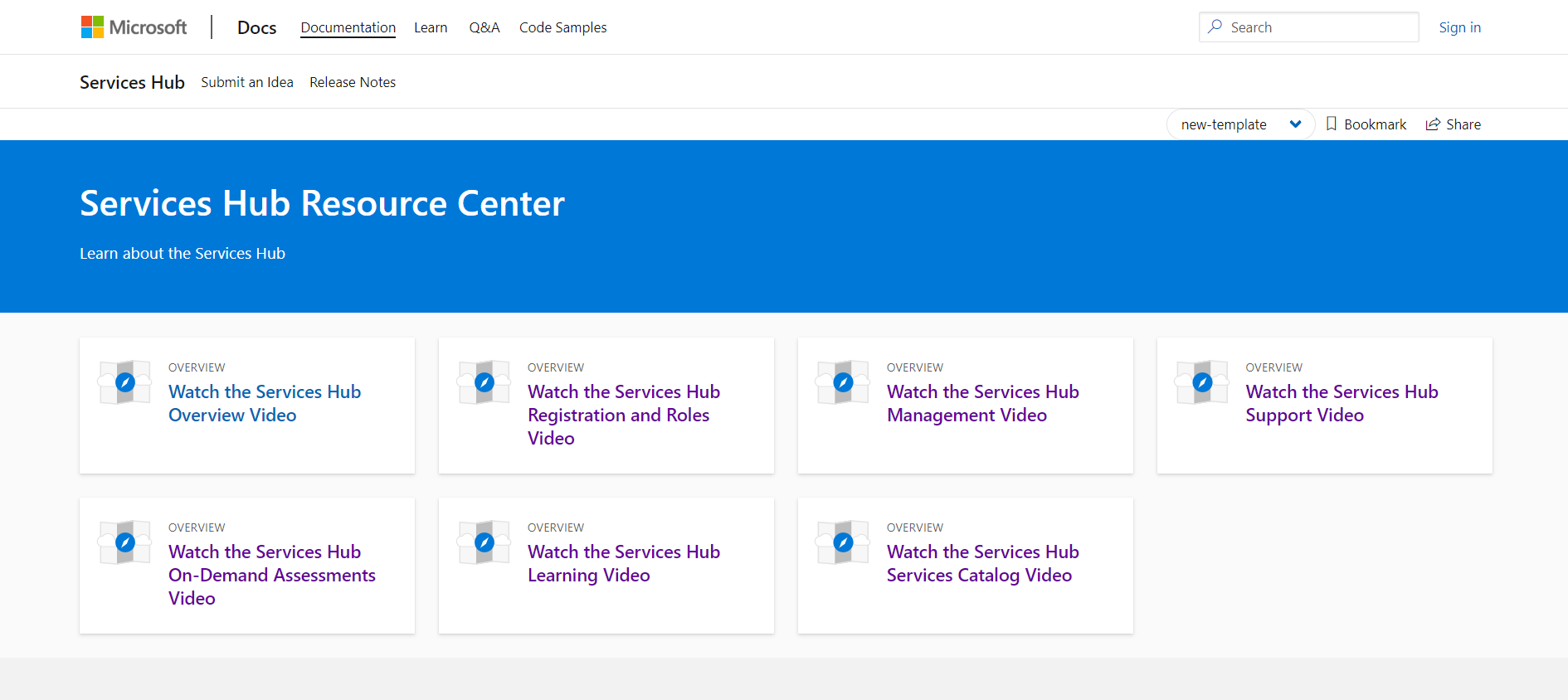Click the On-Demand Assessments card icon

[x=125, y=542]
